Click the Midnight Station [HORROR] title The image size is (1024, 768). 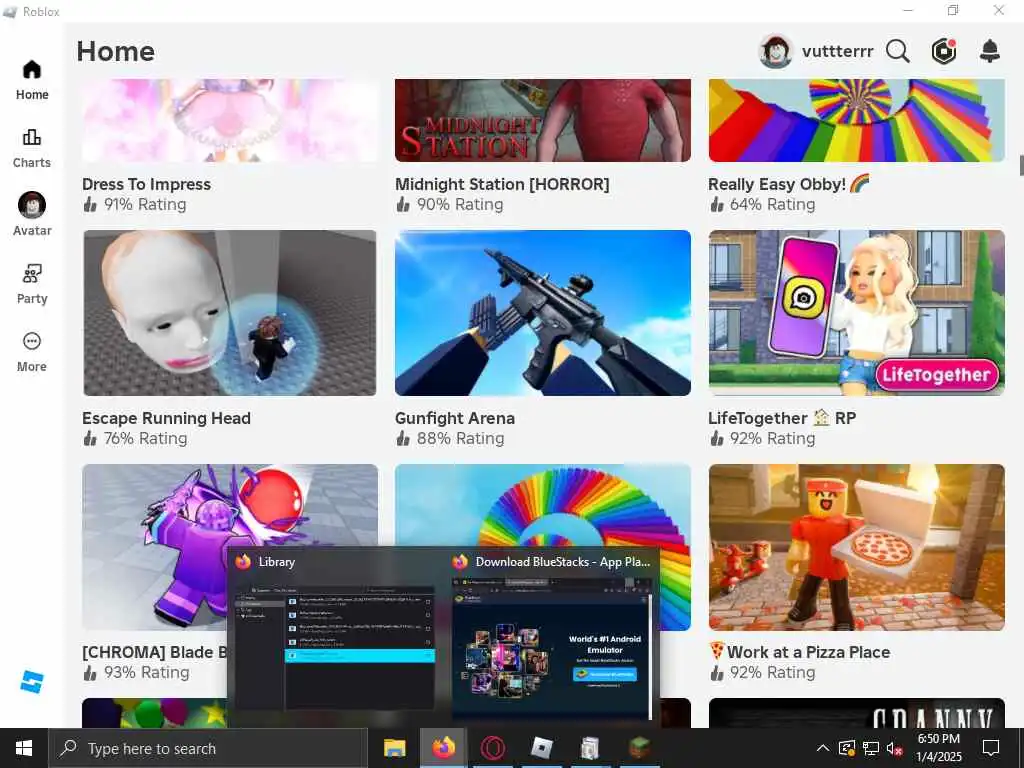click(x=502, y=184)
